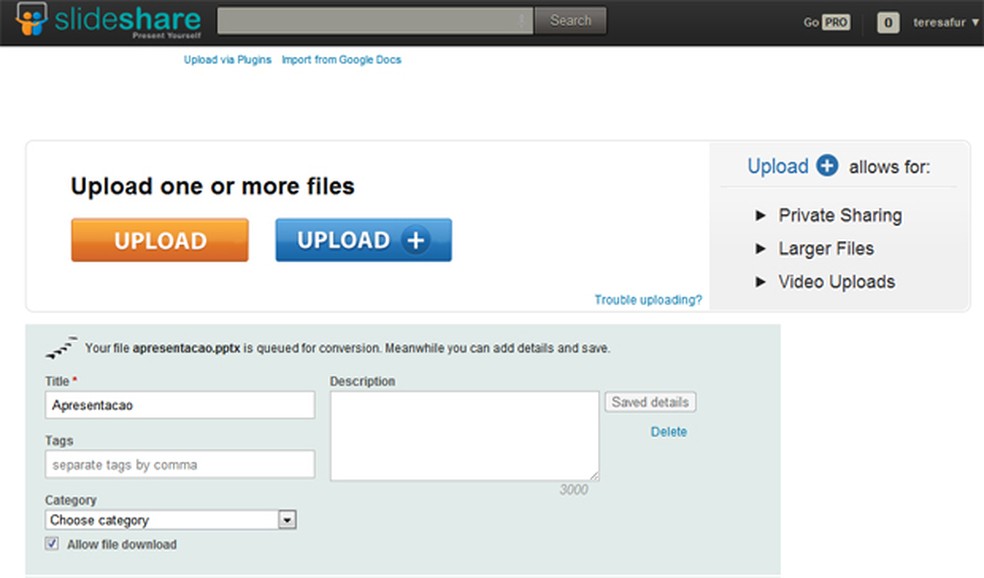The image size is (984, 578).
Task: Click the Upload heading link in sidebar
Action: [x=778, y=166]
